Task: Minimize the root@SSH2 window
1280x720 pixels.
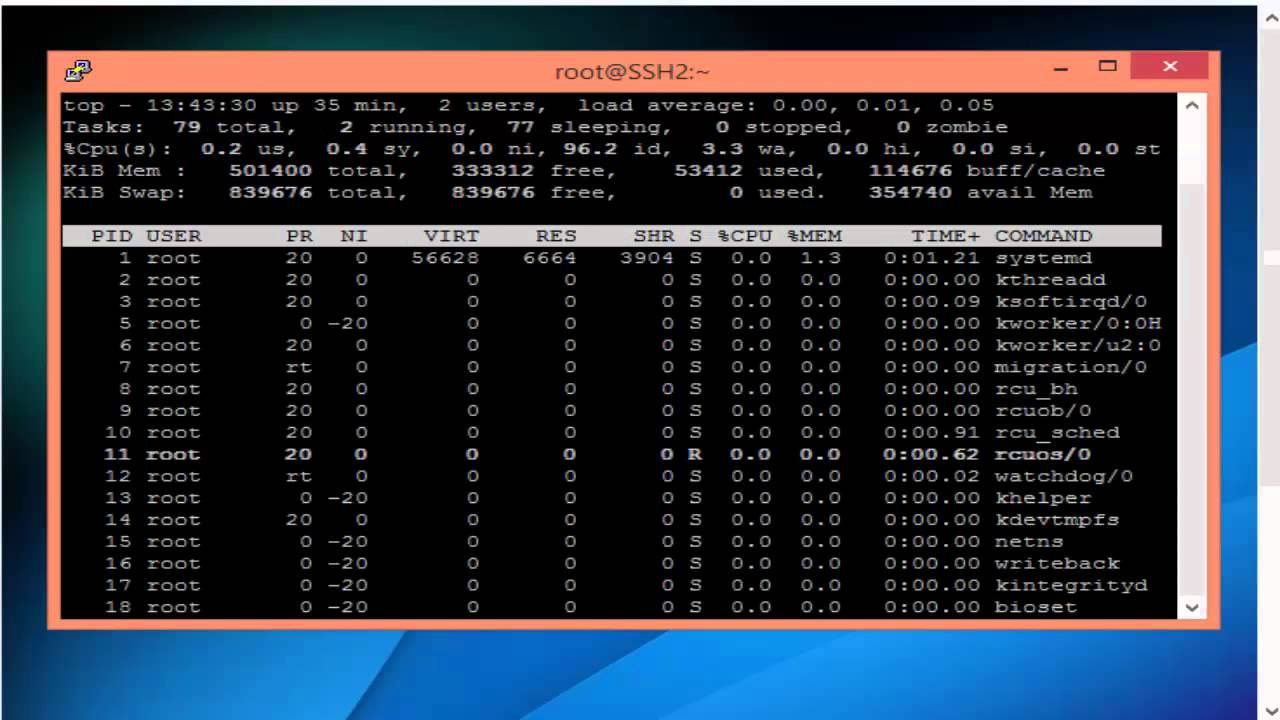Action: coord(1061,68)
